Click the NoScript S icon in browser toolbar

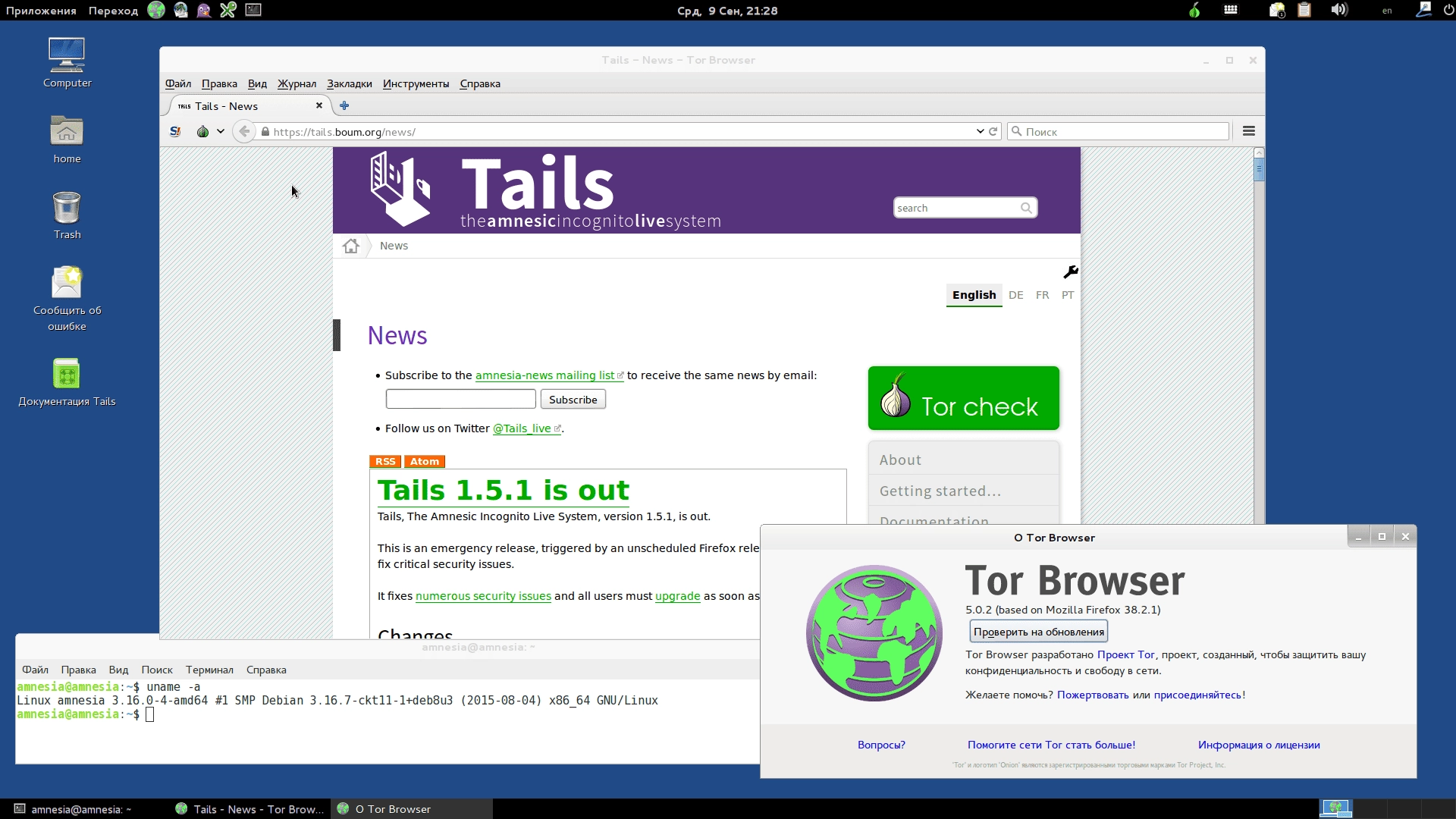coord(175,131)
